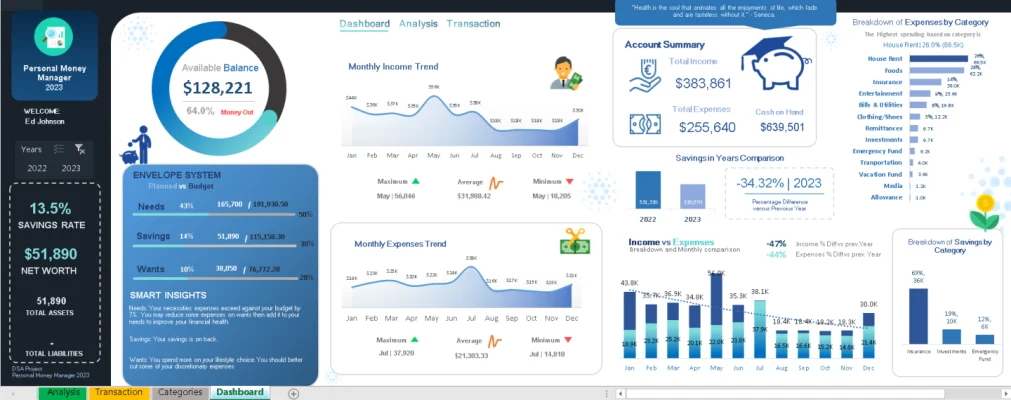1011x400 pixels.
Task: Add a new sheet with plus button
Action: [x=293, y=393]
